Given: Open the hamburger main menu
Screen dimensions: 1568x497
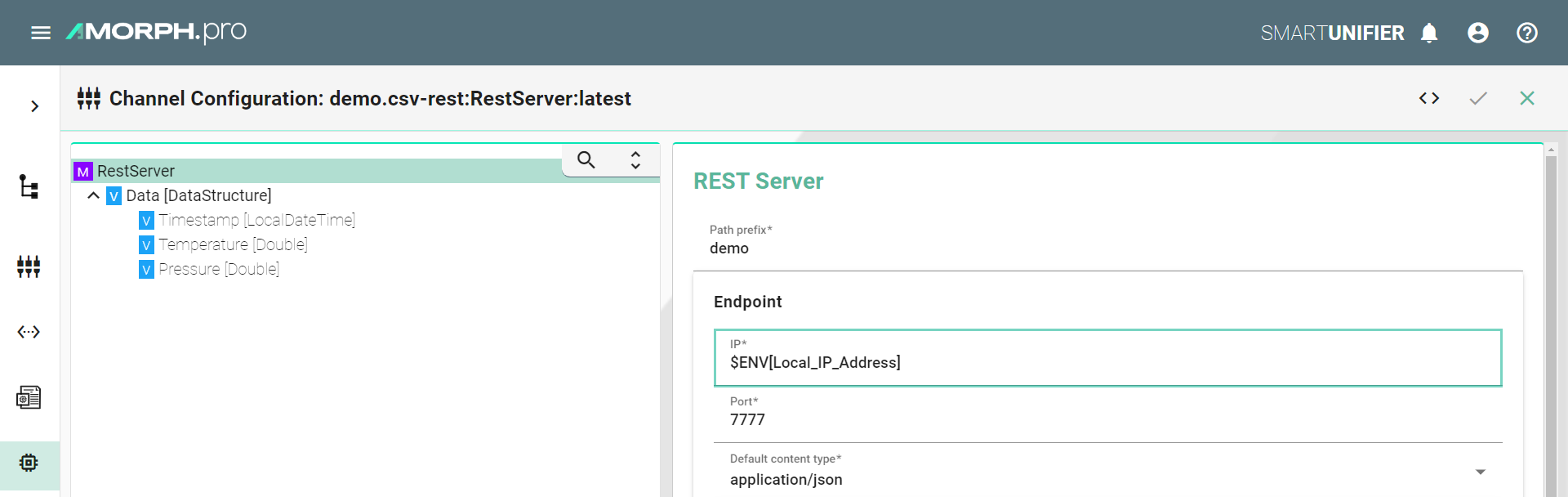Looking at the screenshot, I should point(40,33).
